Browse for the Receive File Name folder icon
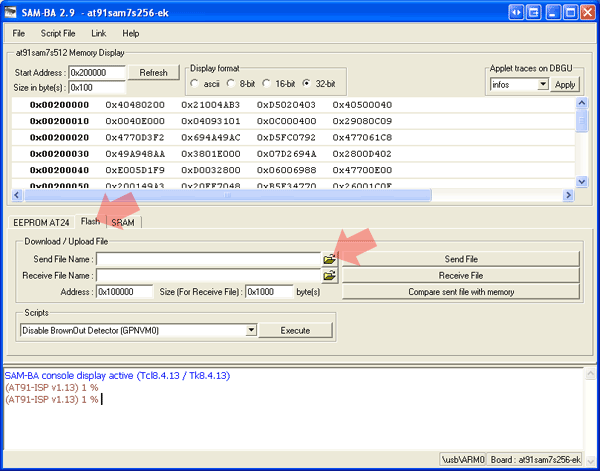The width and height of the screenshot is (600, 471). [x=329, y=275]
